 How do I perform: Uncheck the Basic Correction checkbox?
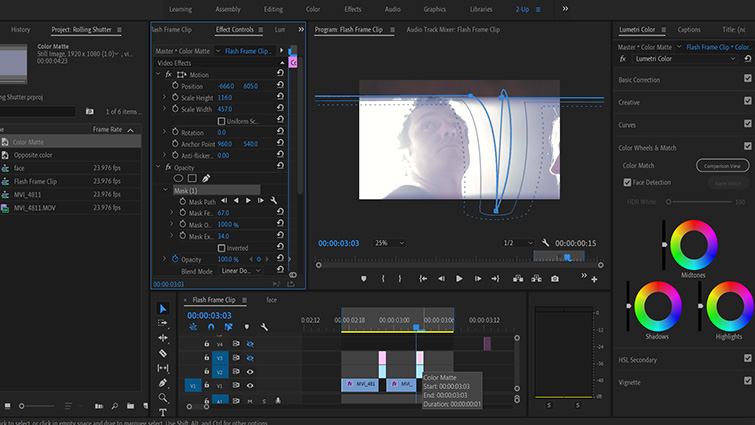[x=748, y=79]
